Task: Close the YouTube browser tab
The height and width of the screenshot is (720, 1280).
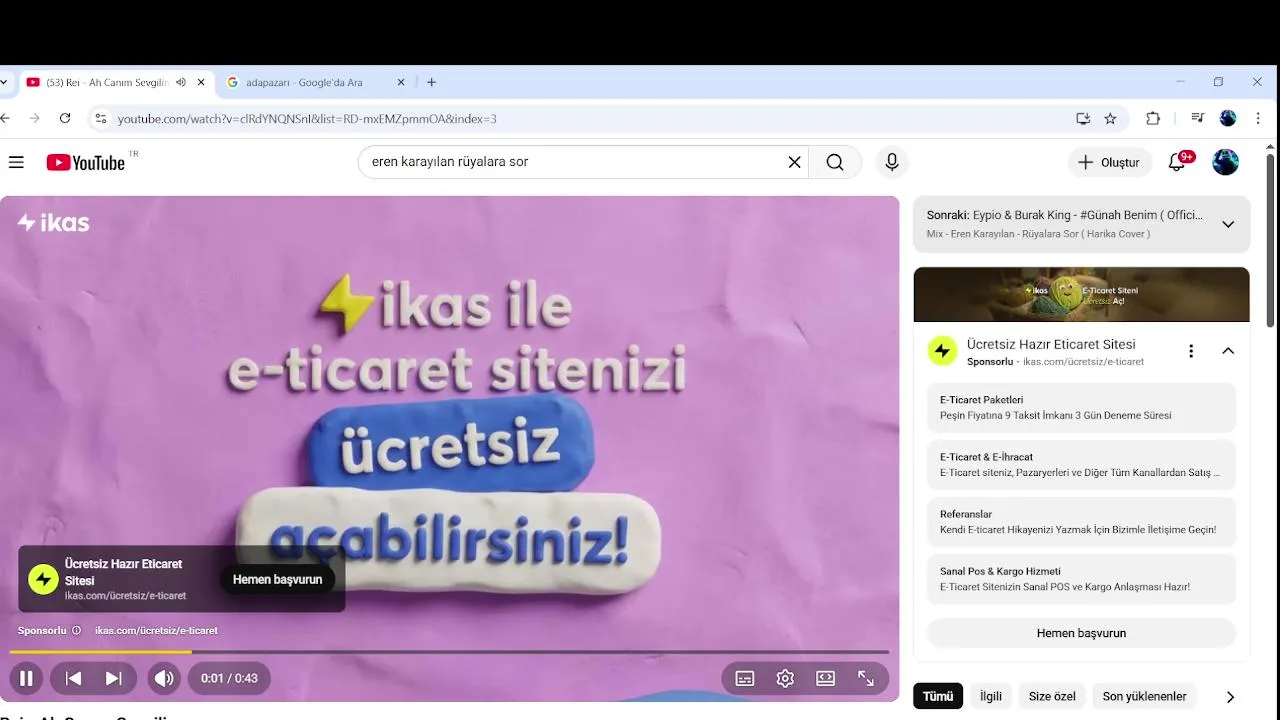Action: [x=201, y=82]
